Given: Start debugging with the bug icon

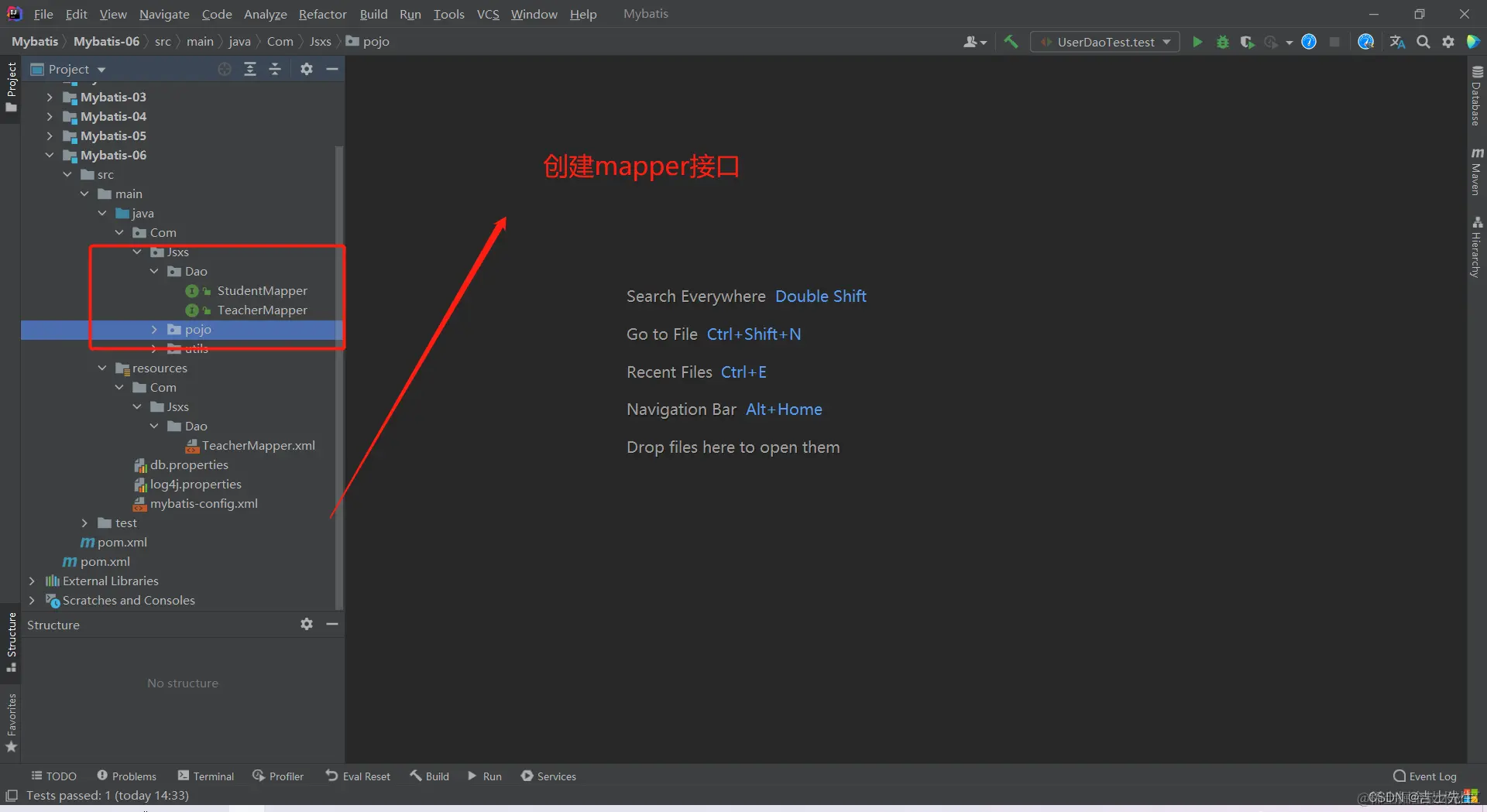Looking at the screenshot, I should coord(1222,42).
